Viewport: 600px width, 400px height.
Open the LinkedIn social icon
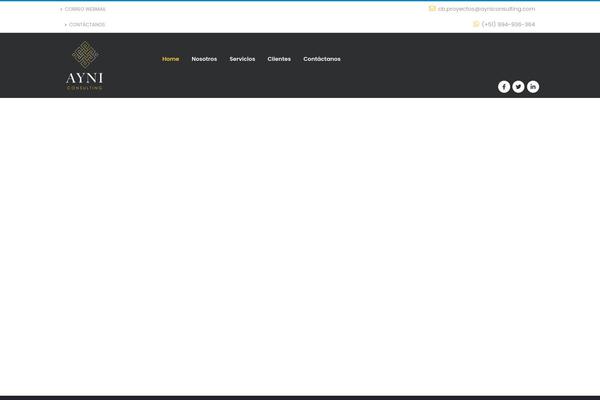pos(533,87)
